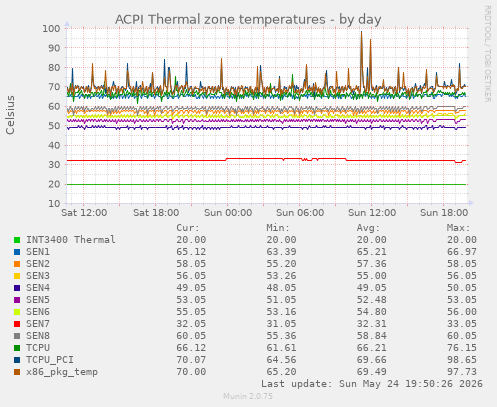Click TCPU_PCI max value 98.65

click(462, 360)
